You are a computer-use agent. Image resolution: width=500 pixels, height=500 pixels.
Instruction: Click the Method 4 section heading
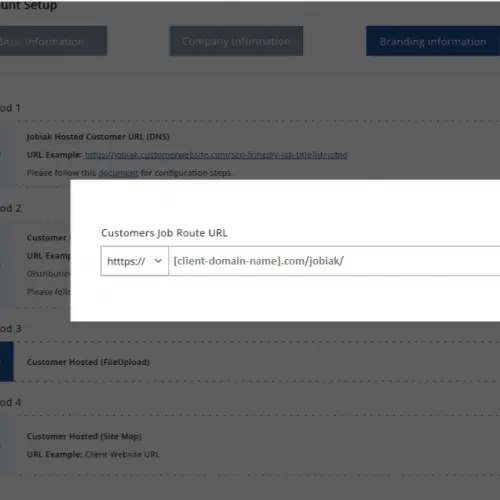pyautogui.click(x=10, y=402)
